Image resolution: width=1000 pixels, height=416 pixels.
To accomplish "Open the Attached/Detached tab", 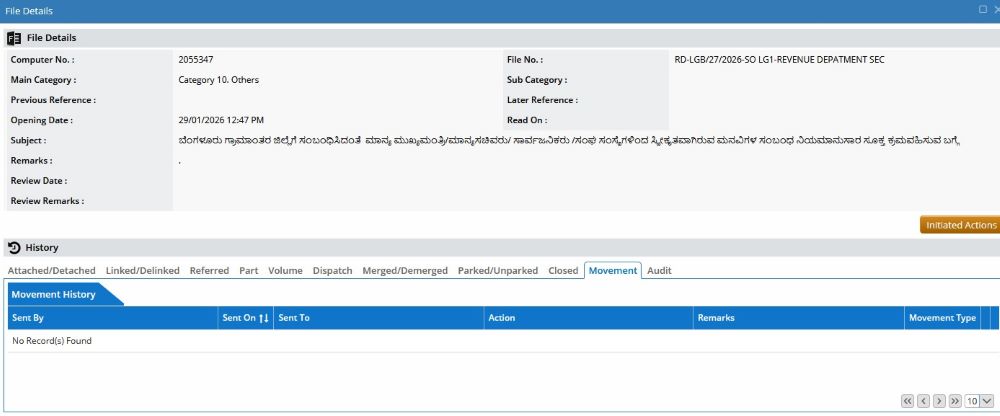I will pyautogui.click(x=52, y=271).
